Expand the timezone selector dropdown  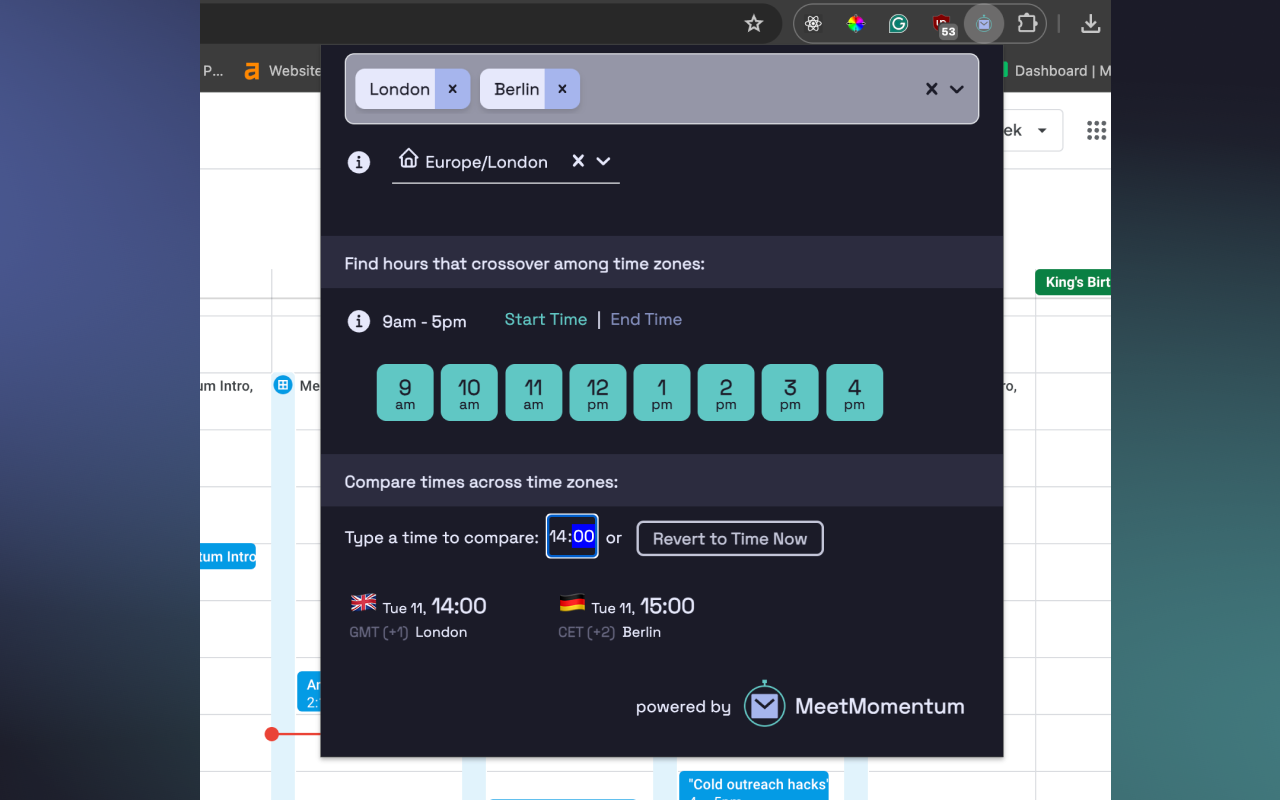click(957, 89)
